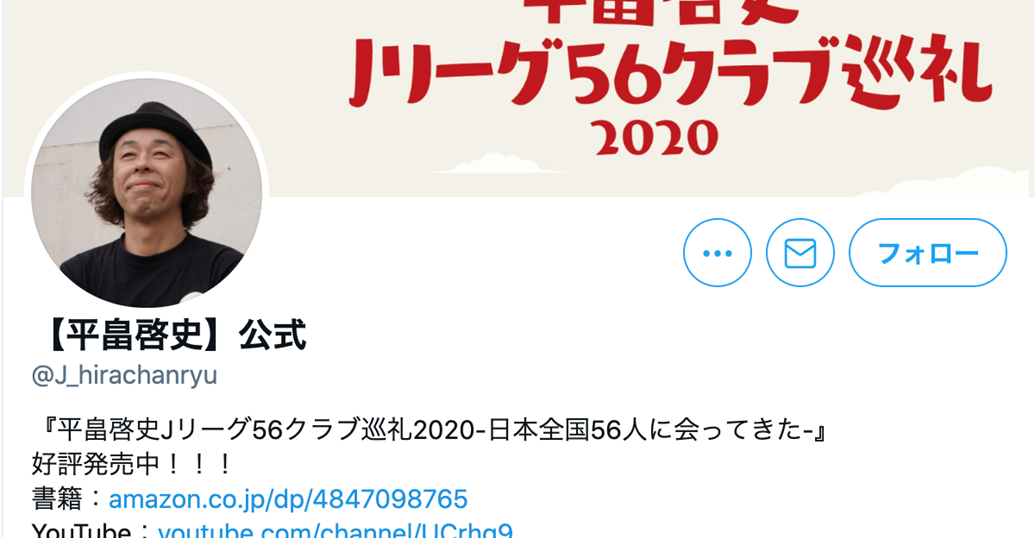Click the 好評発売中!!! bio text
Image resolution: width=1035 pixels, height=538 pixels.
(131, 465)
